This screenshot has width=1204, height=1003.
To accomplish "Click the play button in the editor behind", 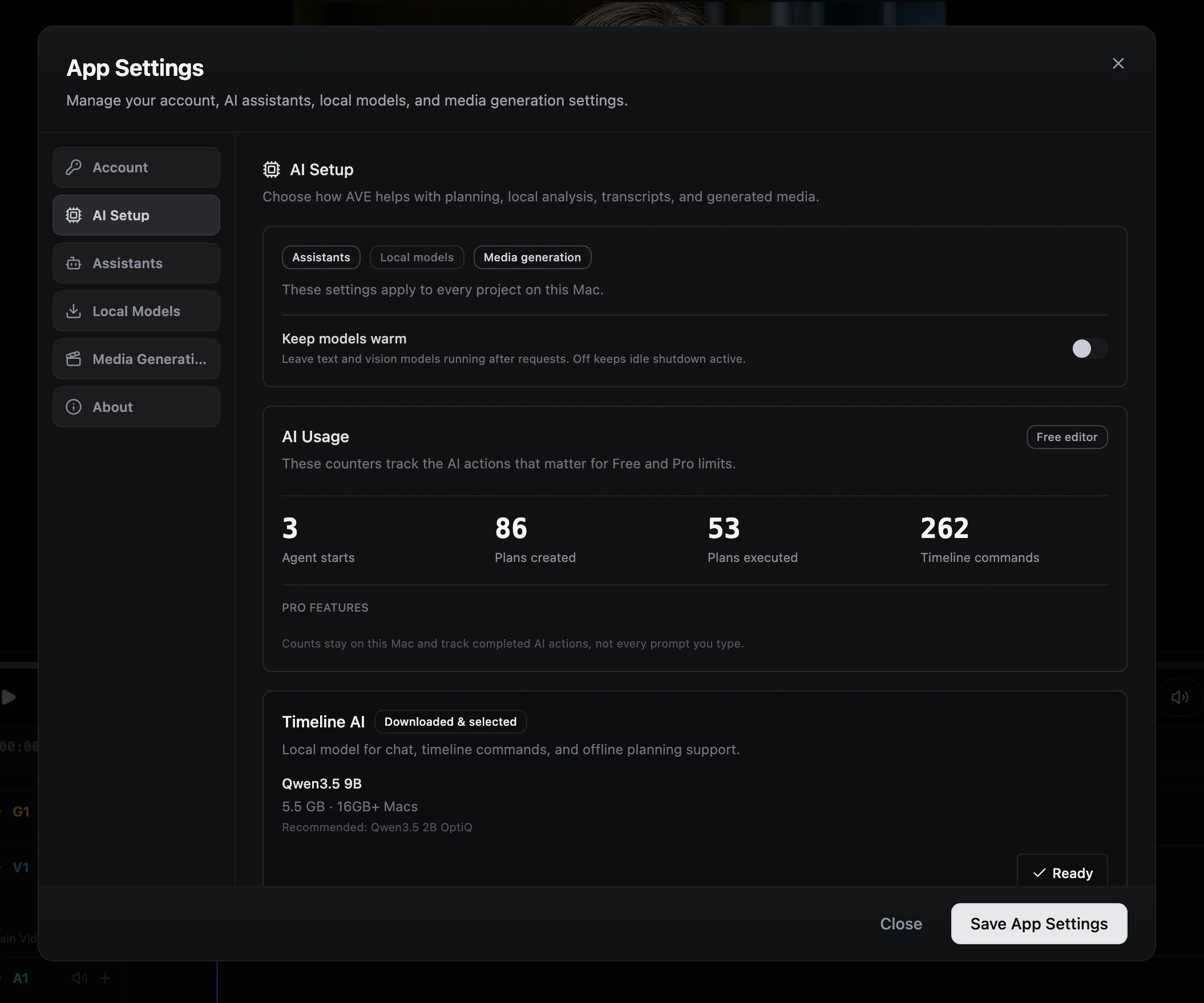I will 9,697.
